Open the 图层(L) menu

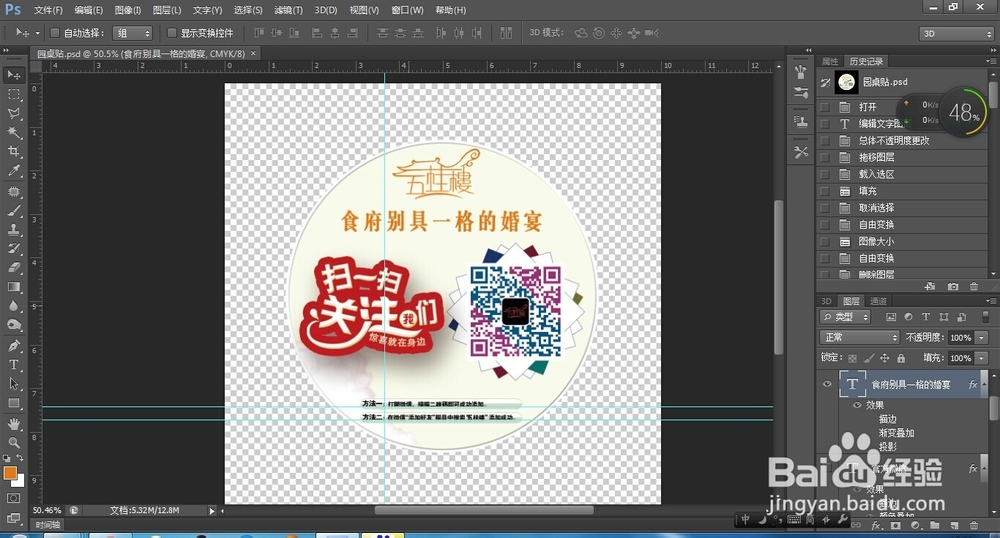[167, 10]
